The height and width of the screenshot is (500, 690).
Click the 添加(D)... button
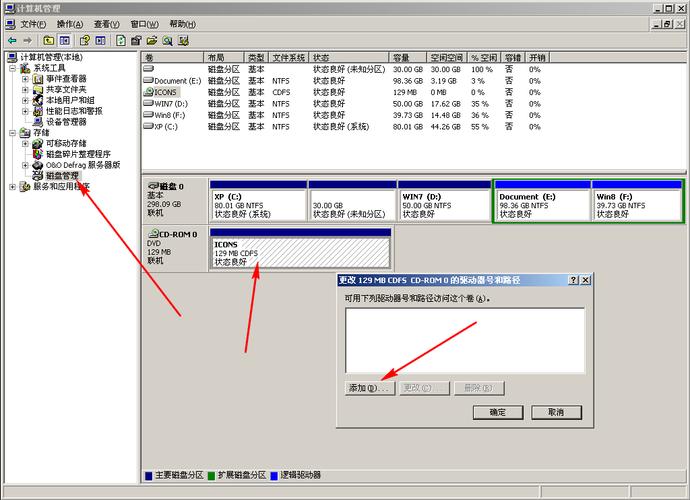370,388
